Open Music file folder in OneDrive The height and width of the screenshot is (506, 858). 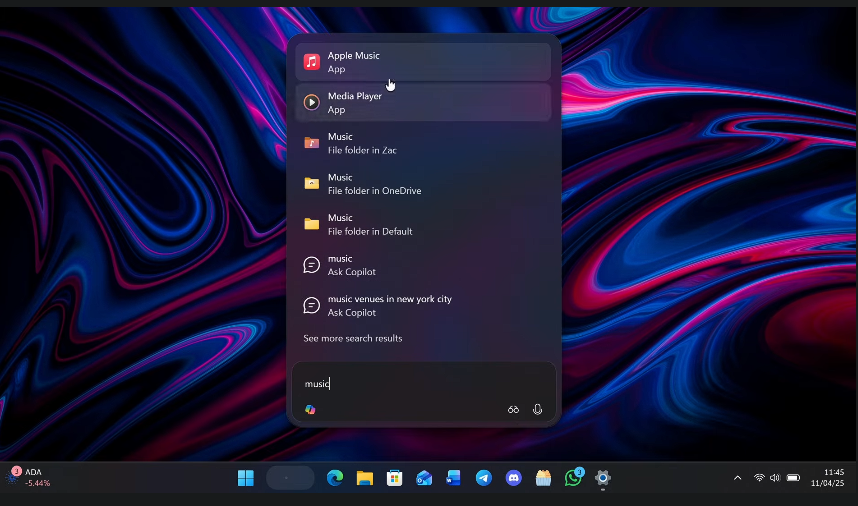(422, 184)
